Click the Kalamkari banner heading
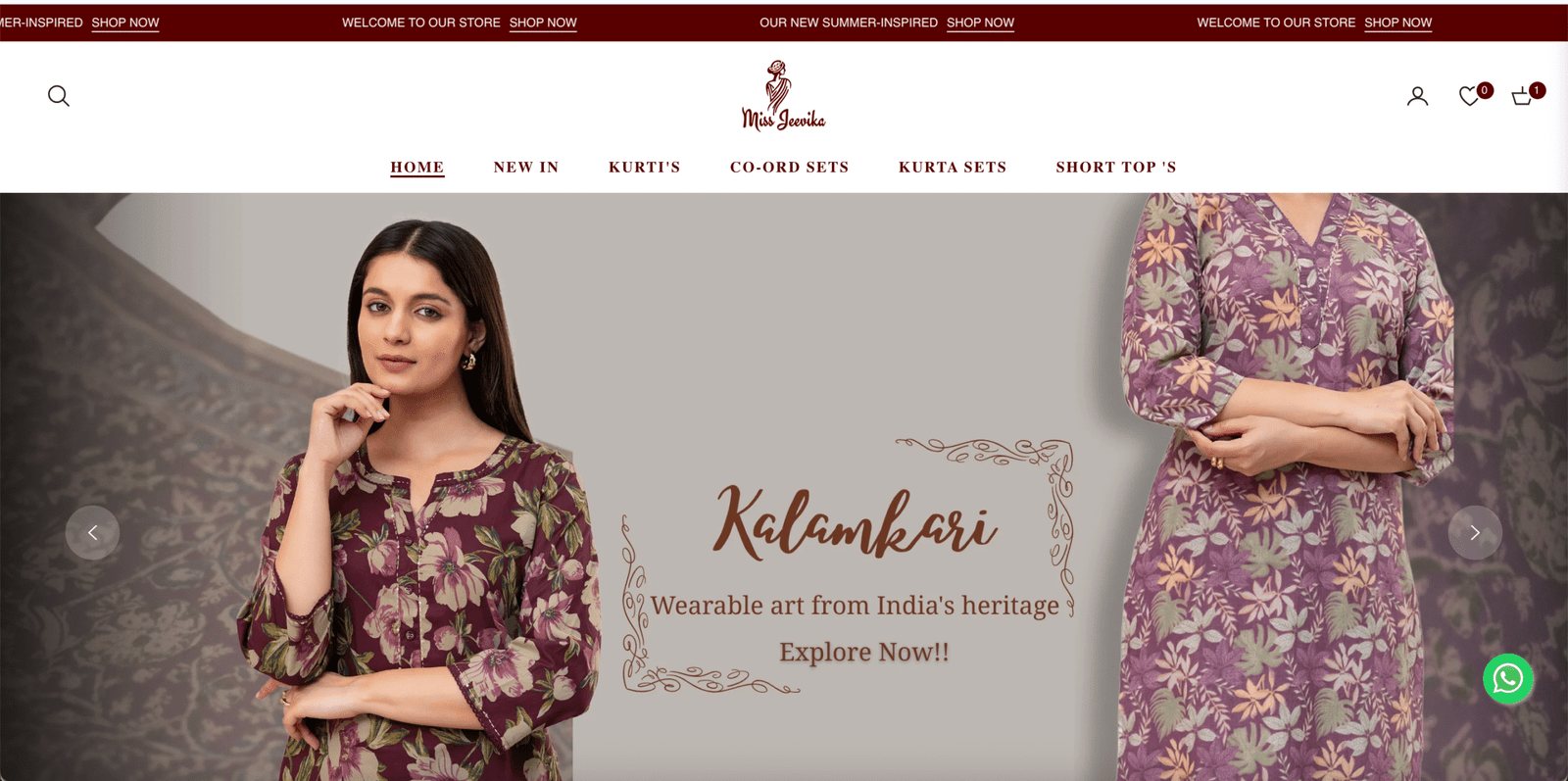Viewport: 1568px width, 781px height. tap(855, 521)
